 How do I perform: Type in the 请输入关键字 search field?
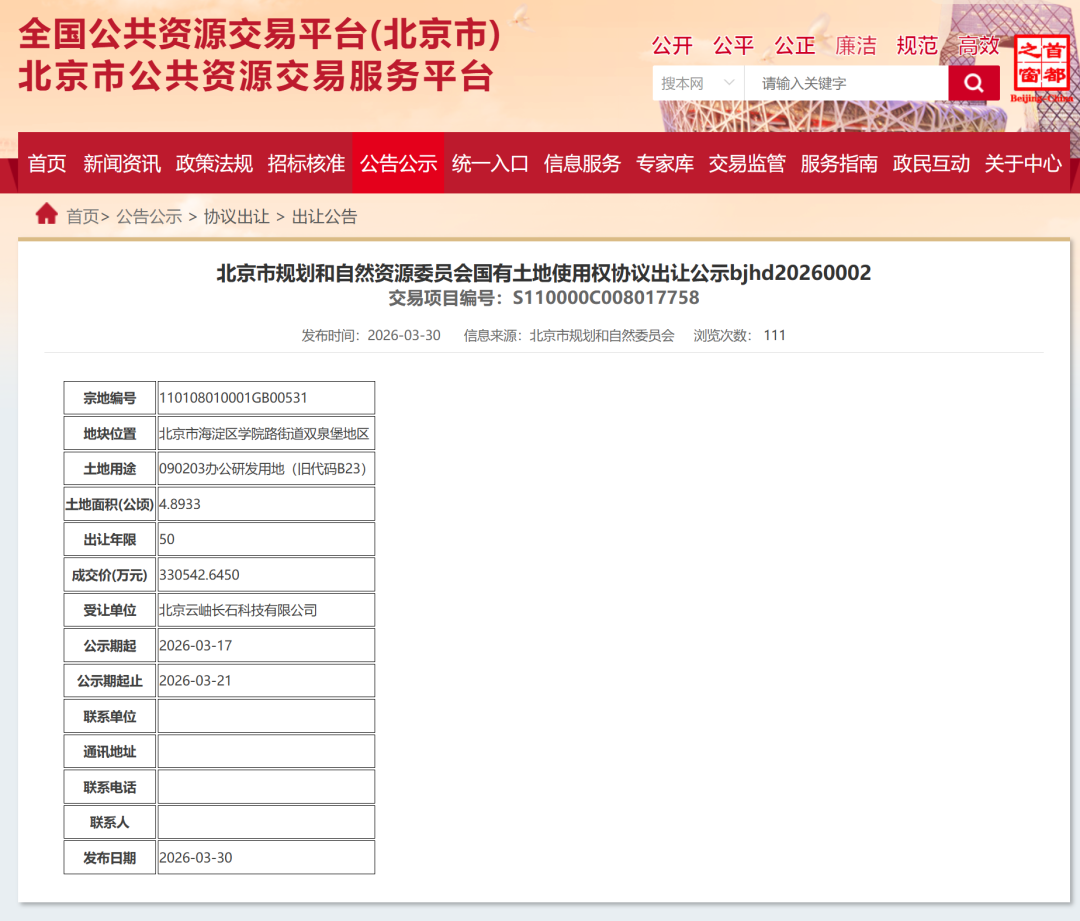pos(845,84)
